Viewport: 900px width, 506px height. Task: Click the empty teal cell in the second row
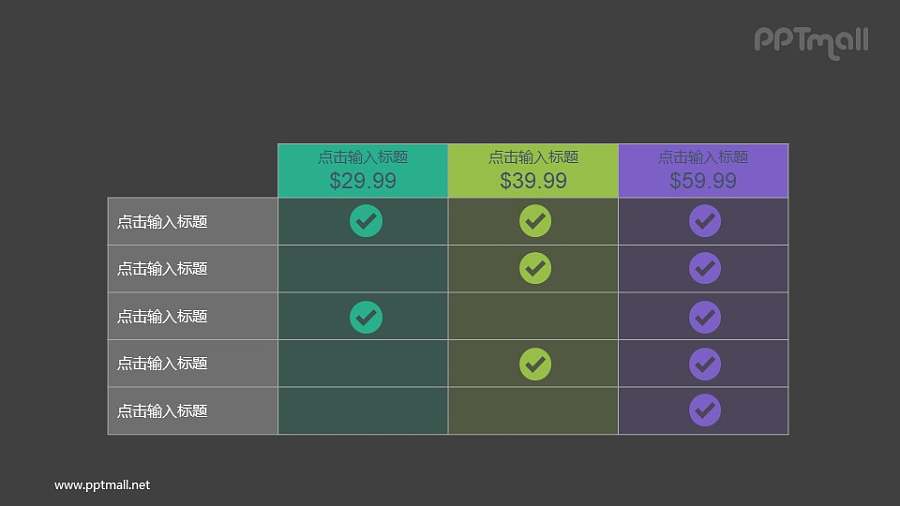pyautogui.click(x=363, y=268)
